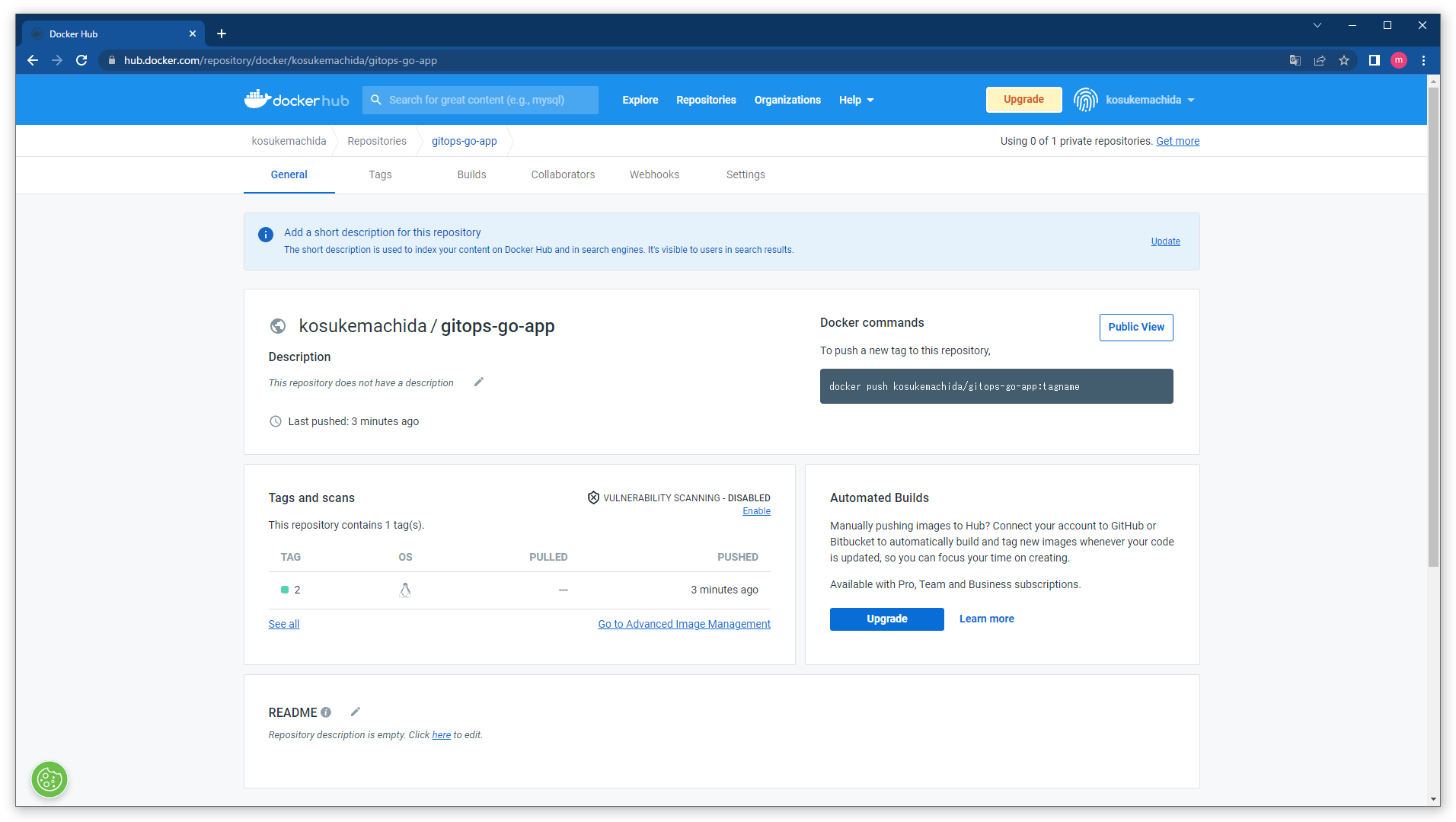
Task: Open the profile fingerprint avatar menu
Action: click(1084, 99)
